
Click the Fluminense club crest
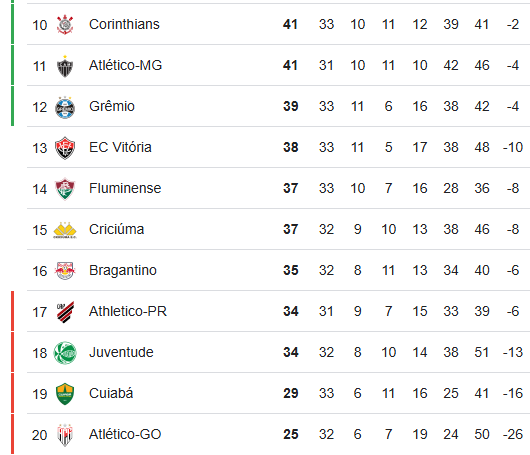[65, 189]
